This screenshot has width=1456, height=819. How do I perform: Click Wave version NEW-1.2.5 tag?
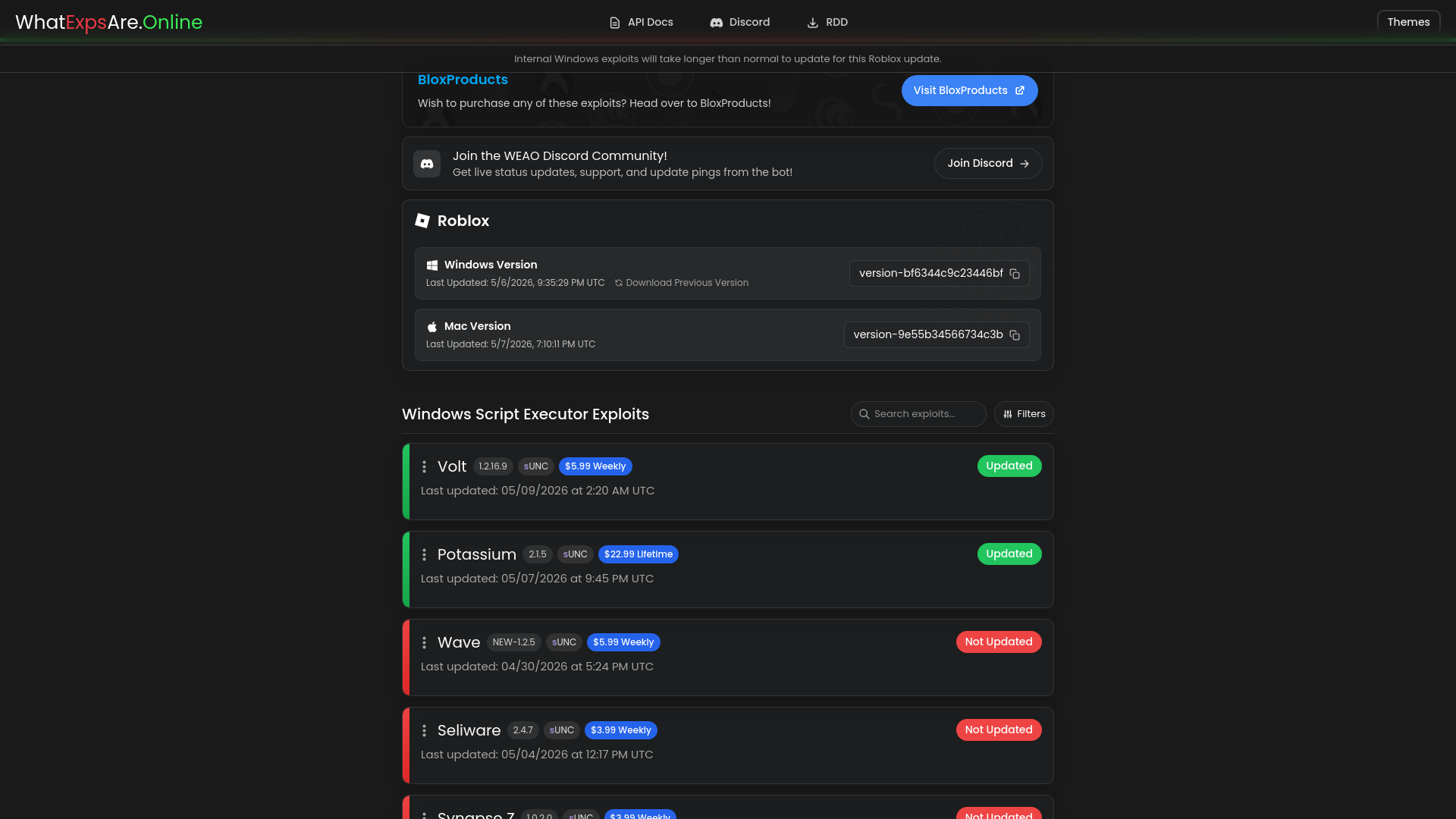513,642
